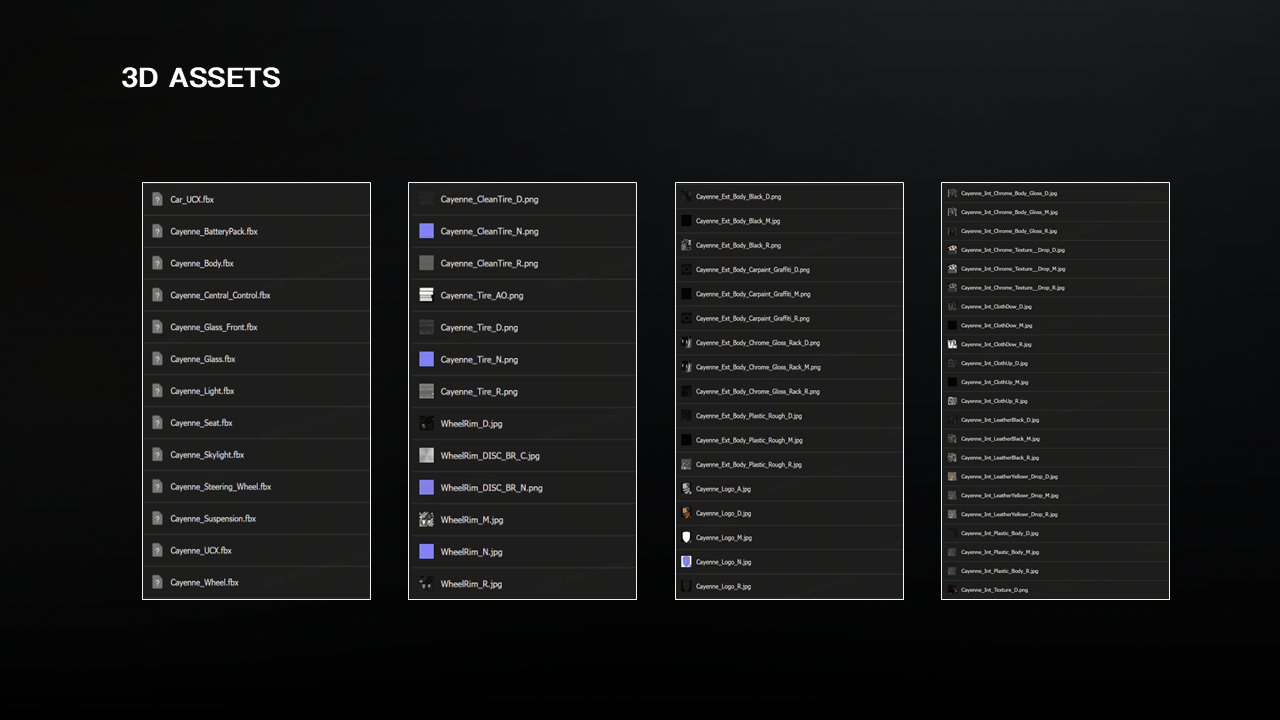1280x720 pixels.
Task: Click Cayenne_Ext_Body_Chrome_Gloss_Rack_M.png
Action: 758,367
